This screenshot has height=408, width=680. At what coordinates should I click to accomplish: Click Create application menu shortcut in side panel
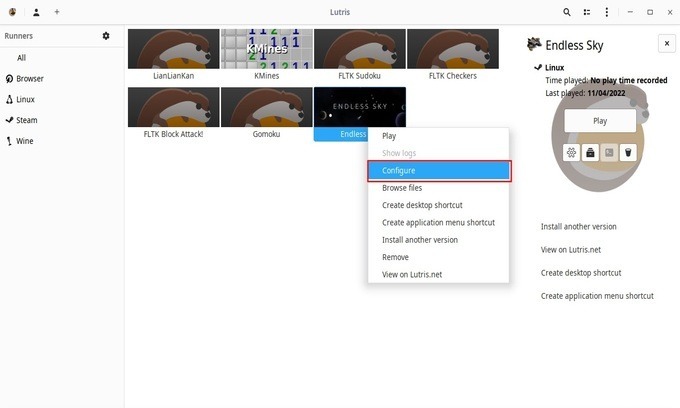coord(597,296)
